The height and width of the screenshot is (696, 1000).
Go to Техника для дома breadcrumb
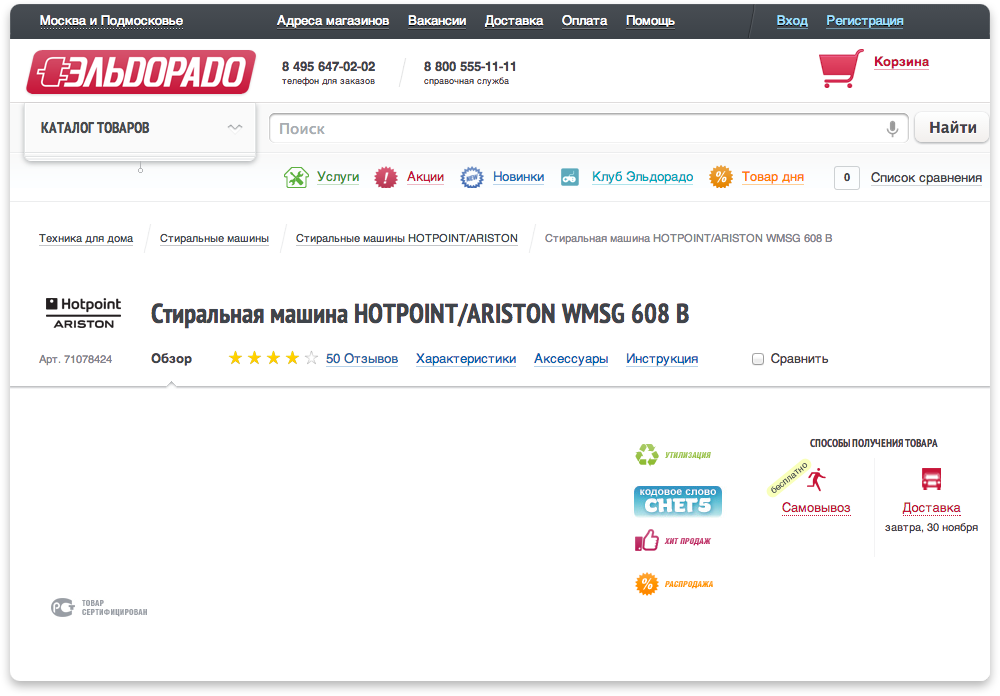[x=86, y=239]
